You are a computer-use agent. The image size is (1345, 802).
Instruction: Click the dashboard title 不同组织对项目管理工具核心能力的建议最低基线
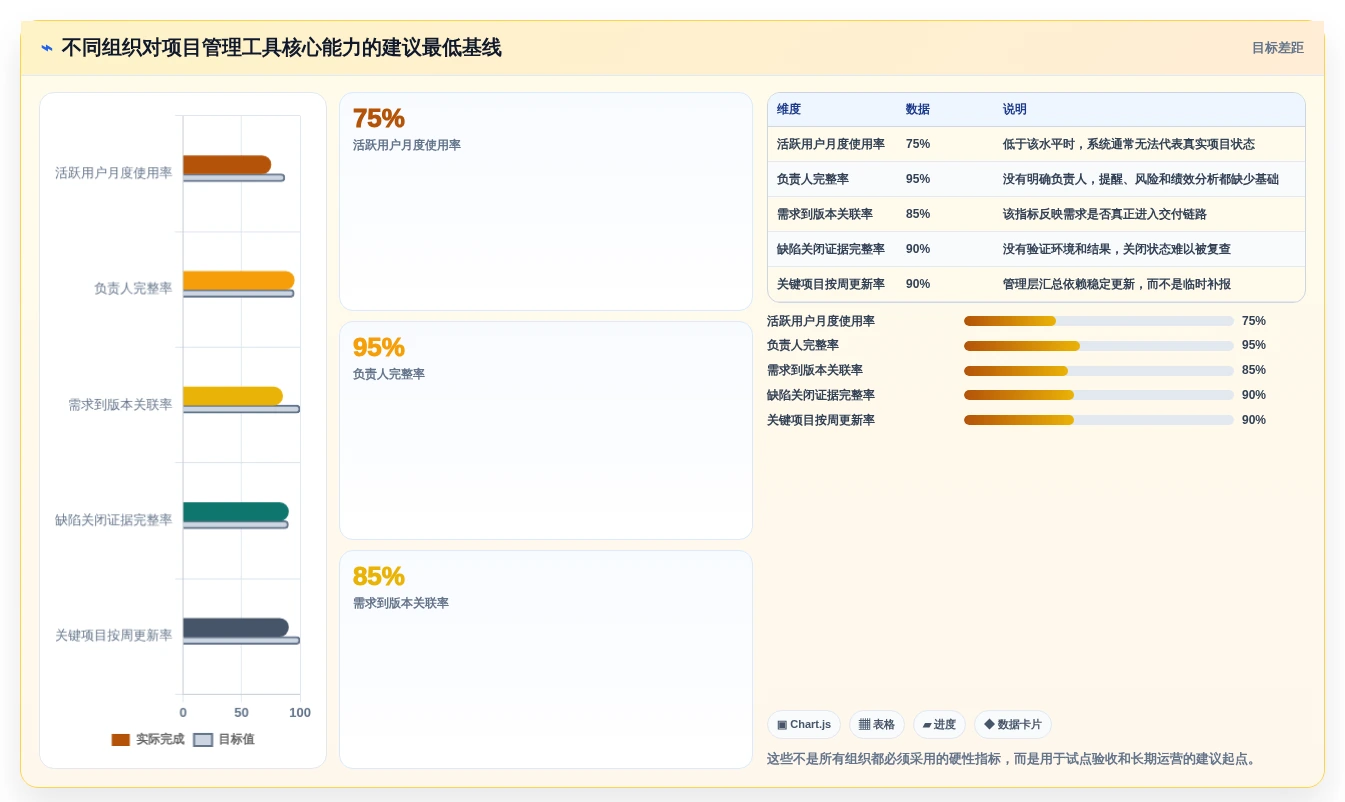point(281,48)
